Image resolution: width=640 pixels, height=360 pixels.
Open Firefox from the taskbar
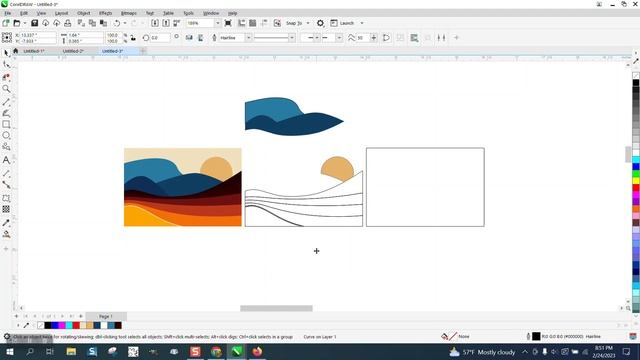(x=257, y=351)
